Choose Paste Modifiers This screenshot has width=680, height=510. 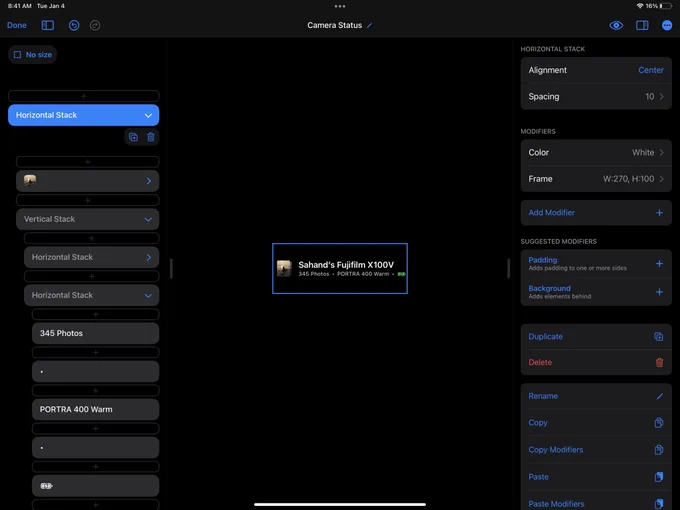click(596, 501)
